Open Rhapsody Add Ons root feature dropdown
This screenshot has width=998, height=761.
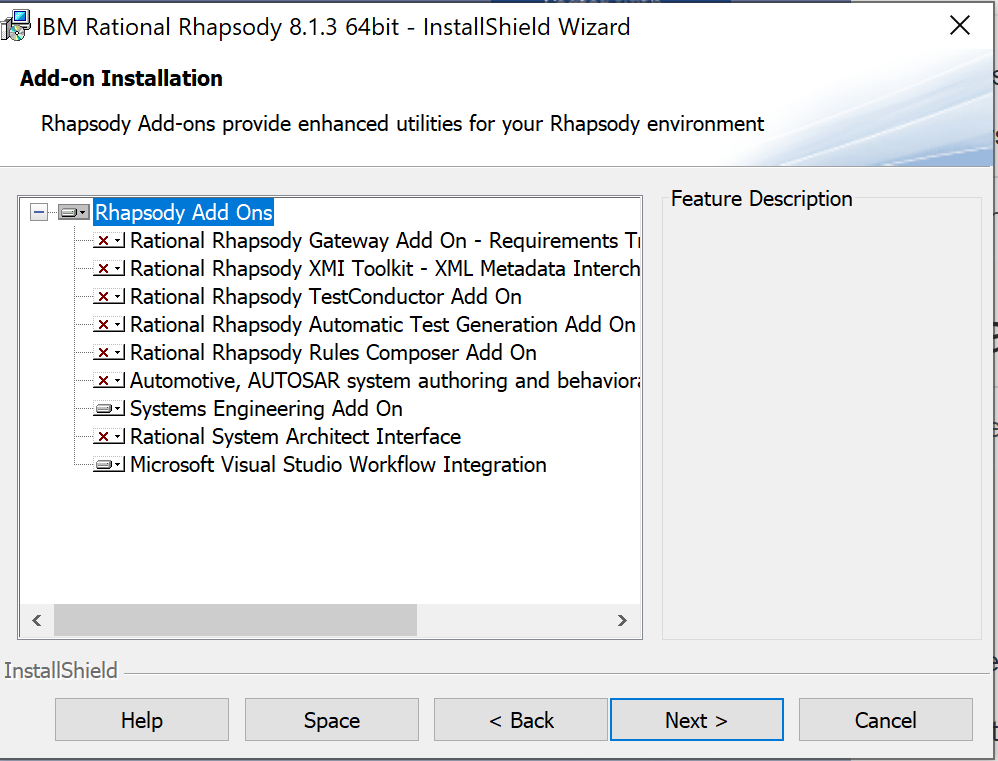pyautogui.click(x=74, y=213)
